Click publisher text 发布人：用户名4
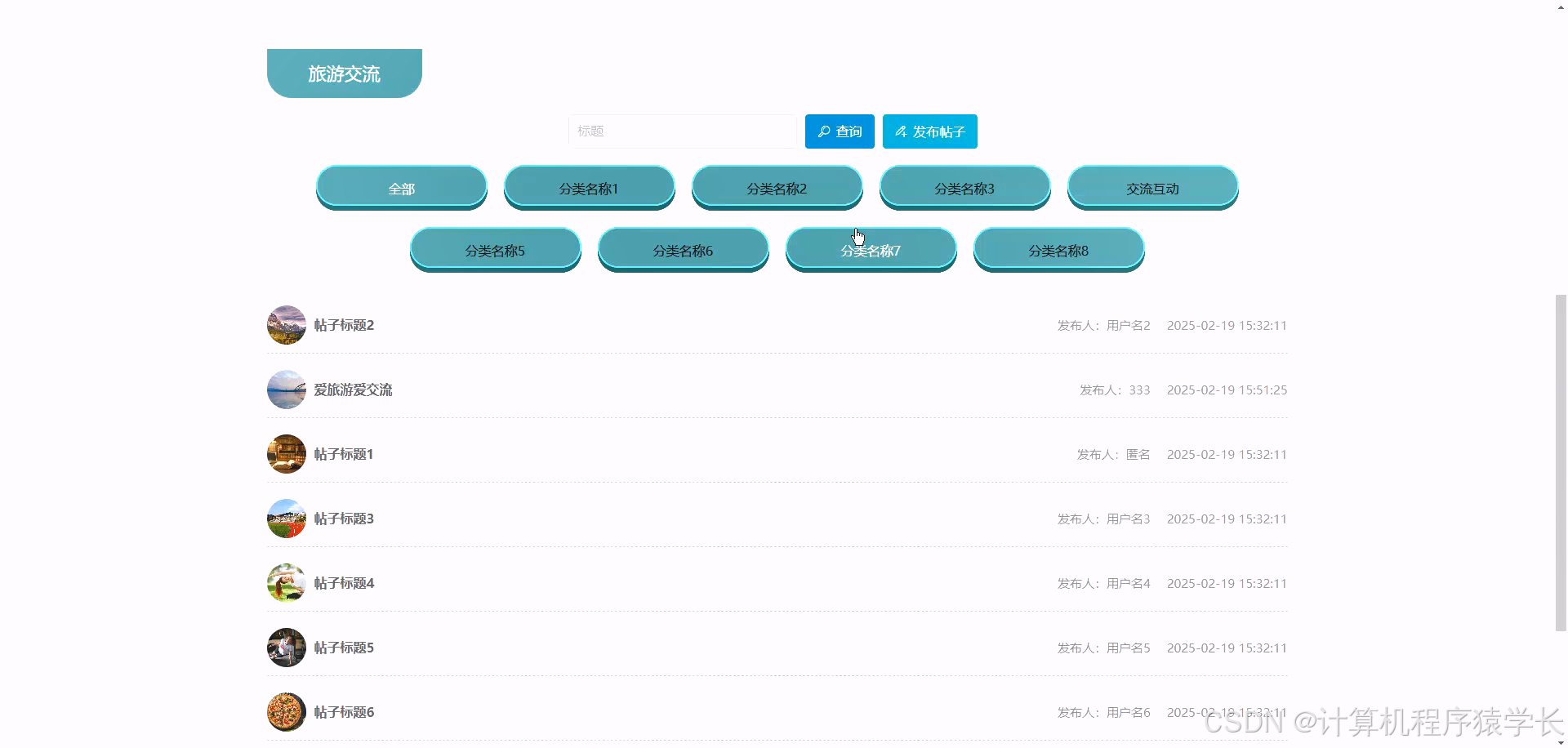Viewport: 1568px width, 748px height. (x=1104, y=583)
